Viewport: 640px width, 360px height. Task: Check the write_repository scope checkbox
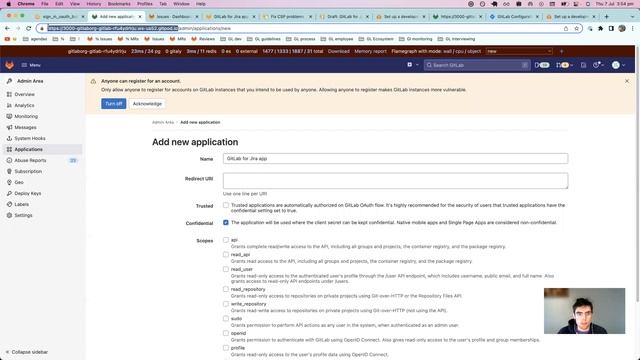[226, 304]
